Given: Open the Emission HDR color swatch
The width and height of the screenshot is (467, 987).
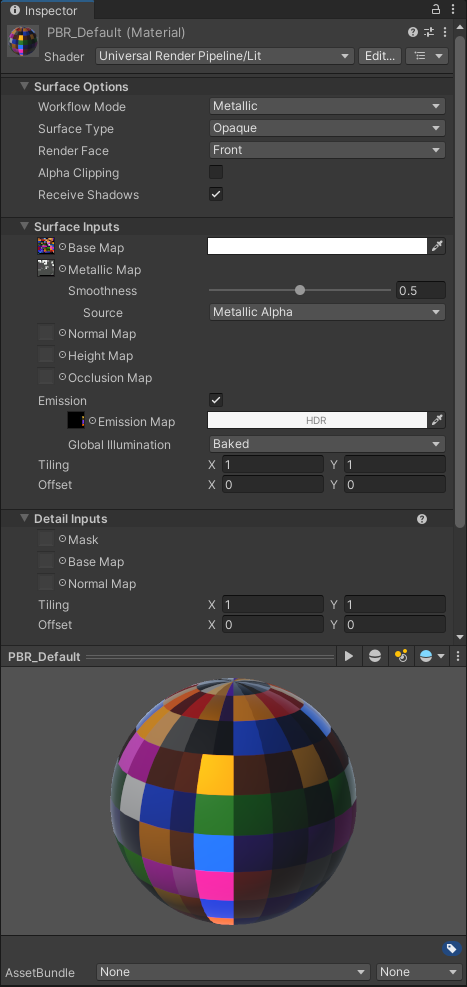Looking at the screenshot, I should (317, 420).
